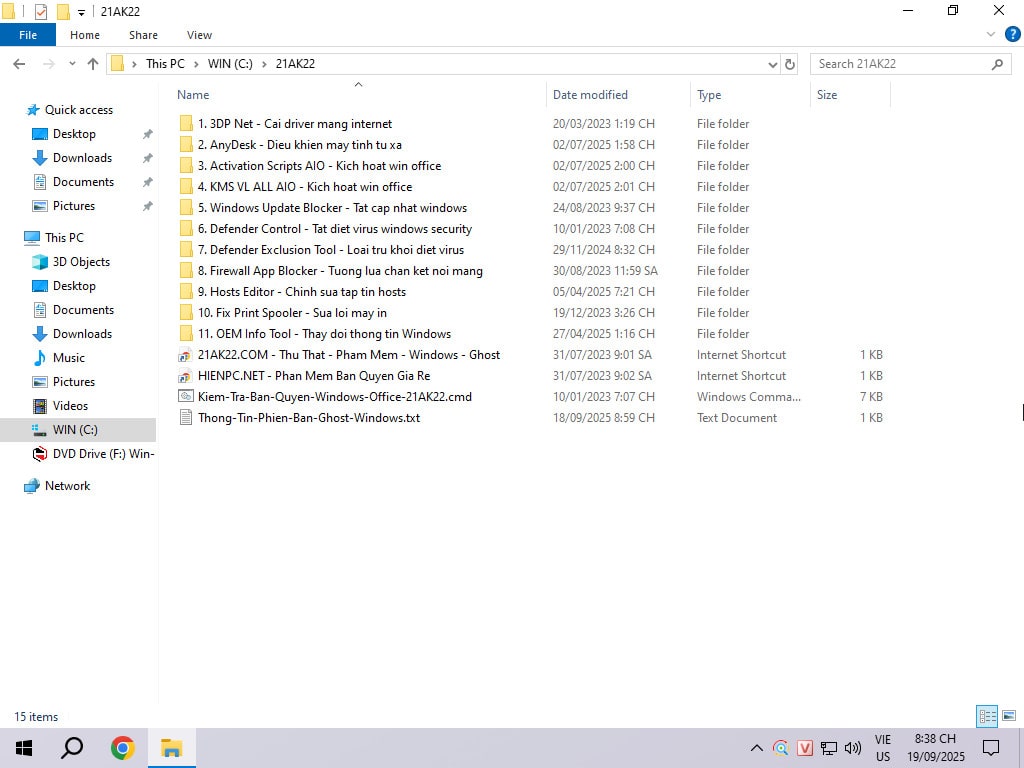This screenshot has height=768, width=1024.
Task: Open the File ribbon tab
Action: coord(28,35)
